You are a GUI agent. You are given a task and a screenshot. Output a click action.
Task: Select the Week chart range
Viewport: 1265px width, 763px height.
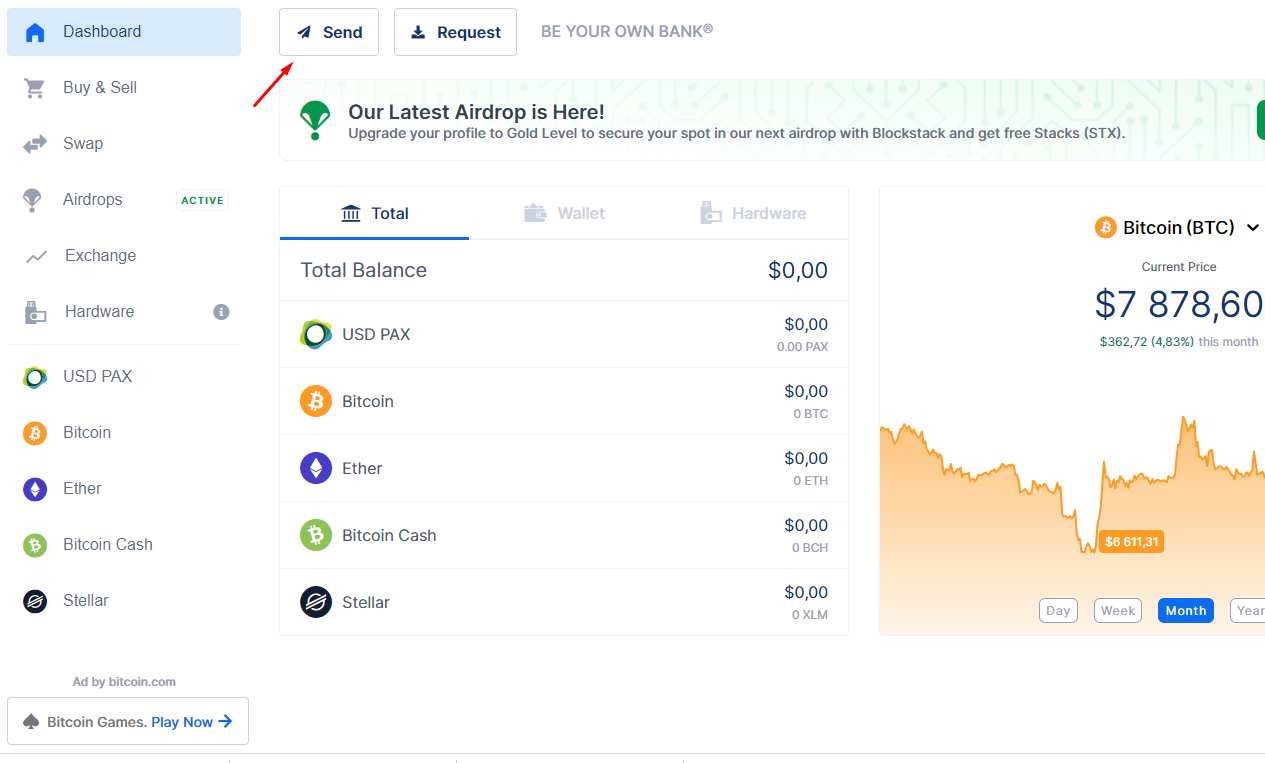[x=1118, y=611]
